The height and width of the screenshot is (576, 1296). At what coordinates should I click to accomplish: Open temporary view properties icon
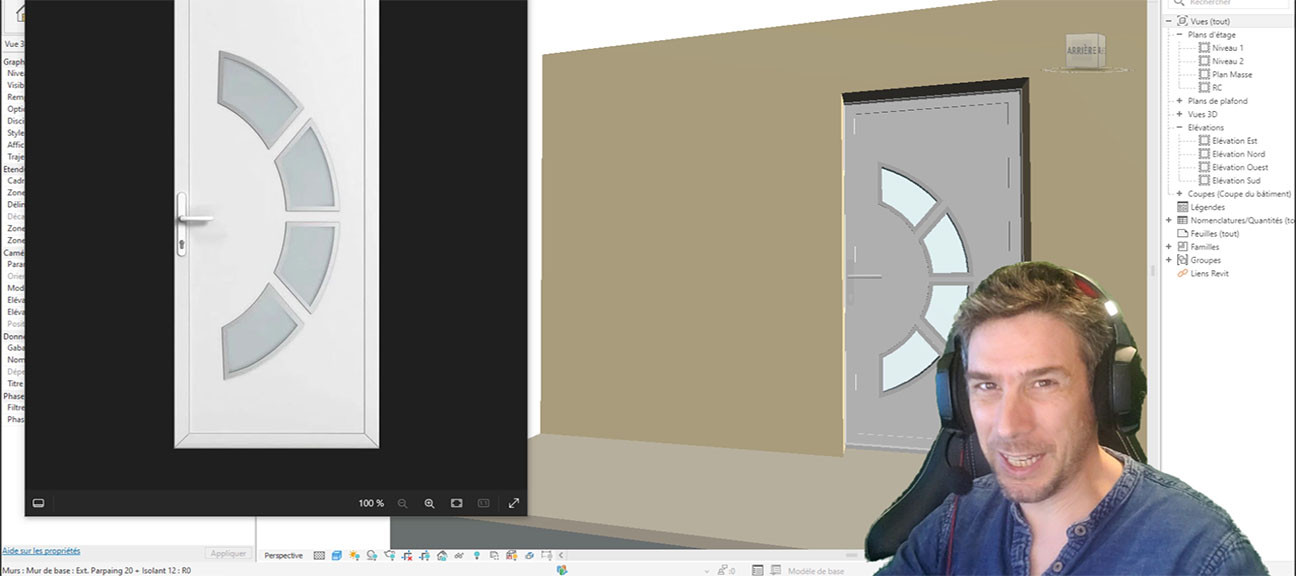point(495,555)
